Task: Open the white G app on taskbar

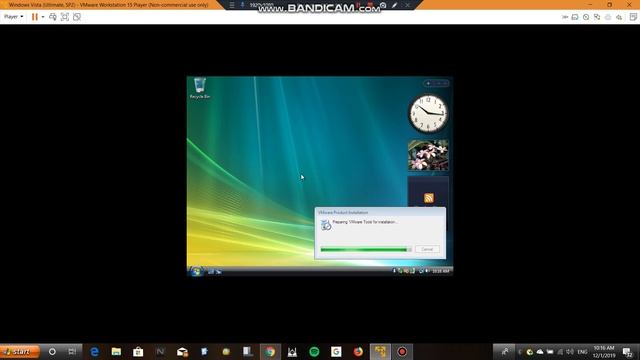Action: pos(336,351)
